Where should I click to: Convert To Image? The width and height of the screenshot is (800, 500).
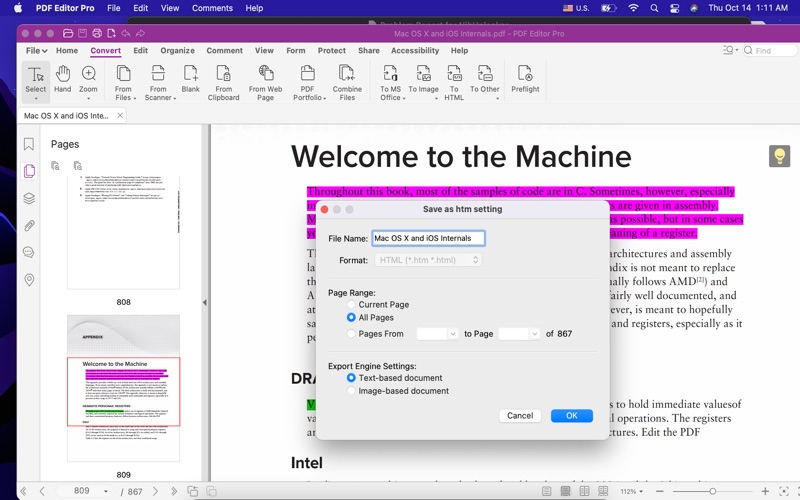[423, 82]
